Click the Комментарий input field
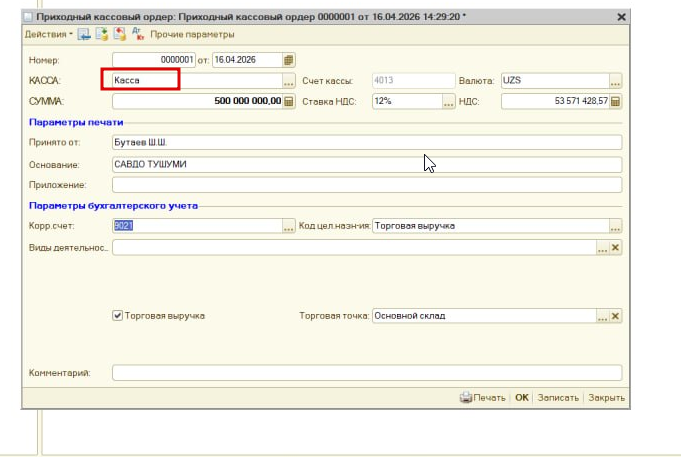 pyautogui.click(x=367, y=373)
